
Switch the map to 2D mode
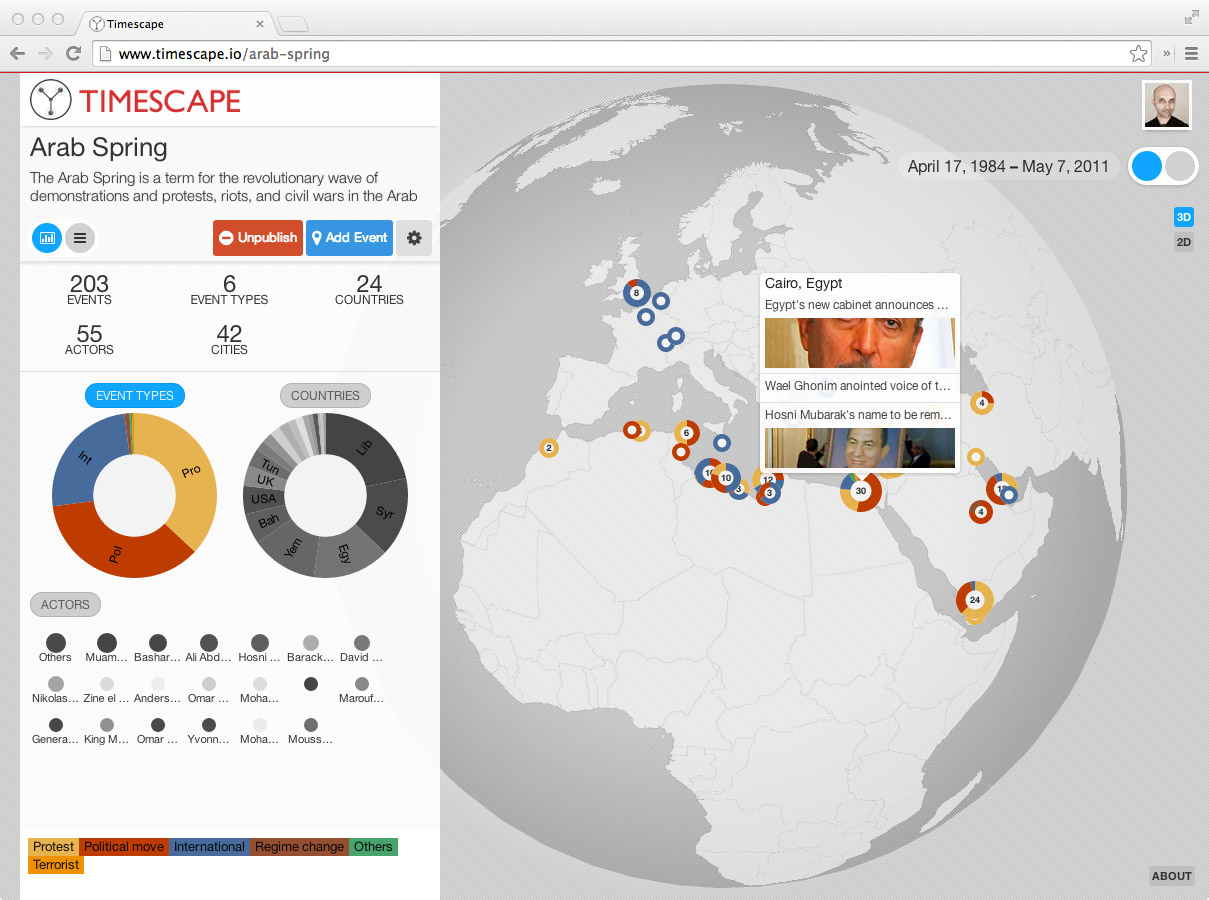coord(1184,241)
